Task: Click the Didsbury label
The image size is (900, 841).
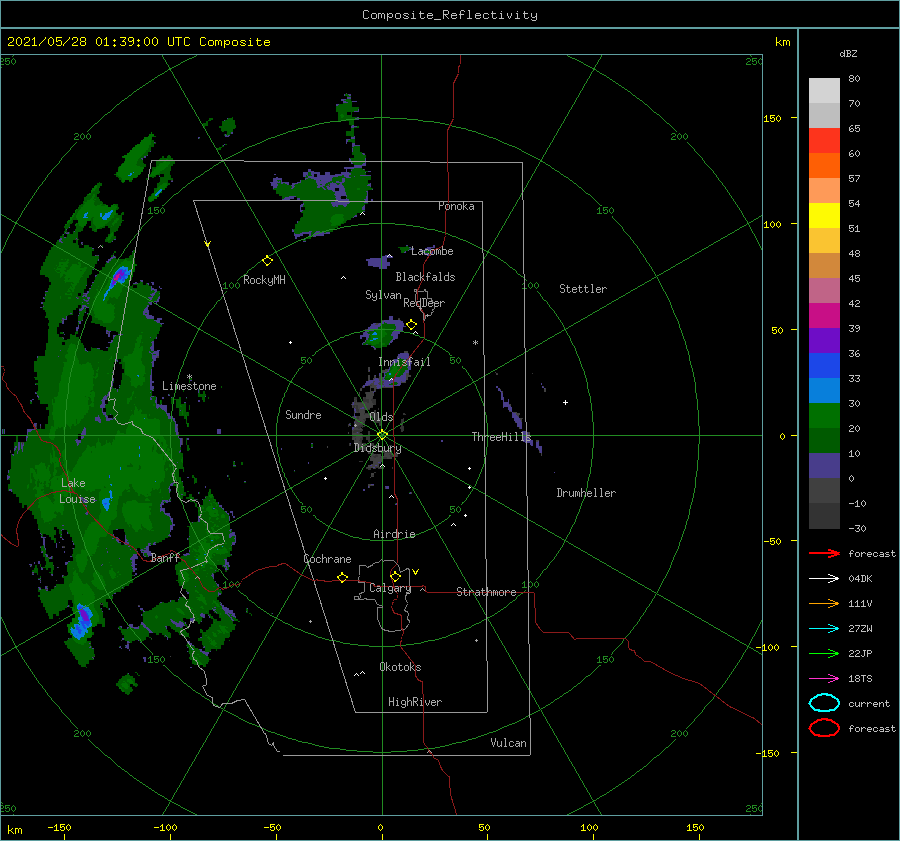Action: coord(377,448)
